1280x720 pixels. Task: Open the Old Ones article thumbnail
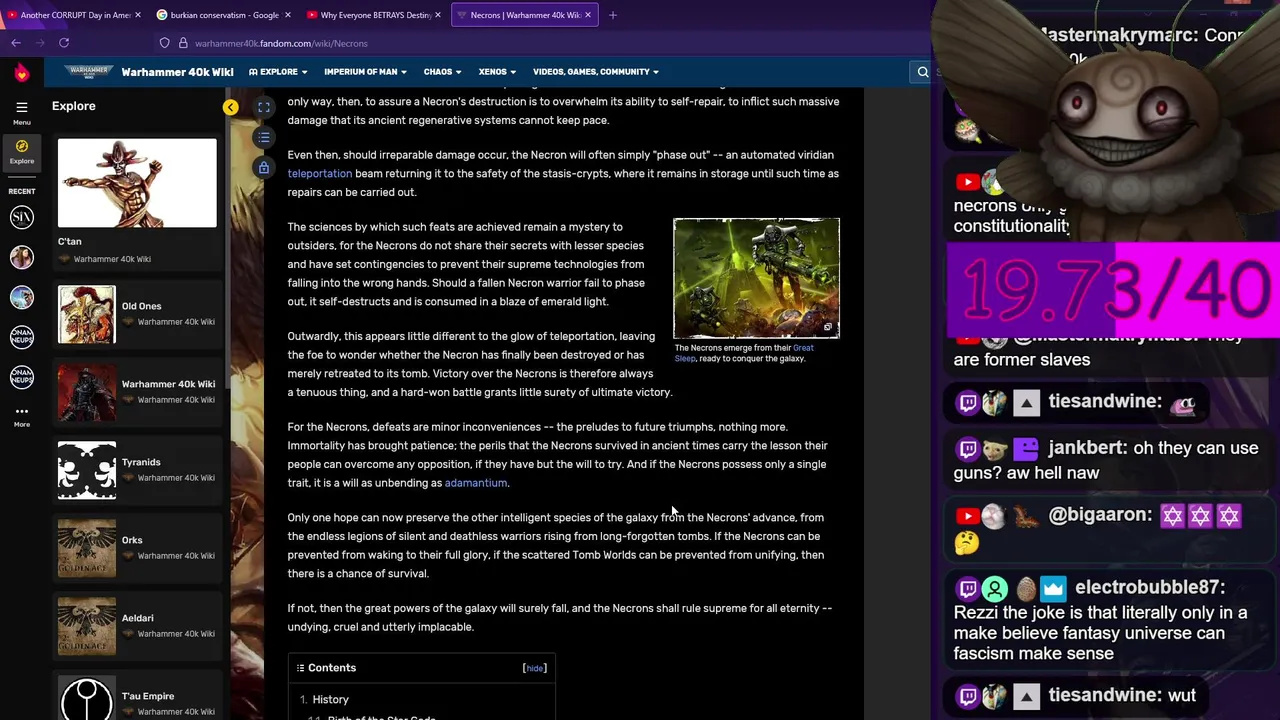point(87,314)
